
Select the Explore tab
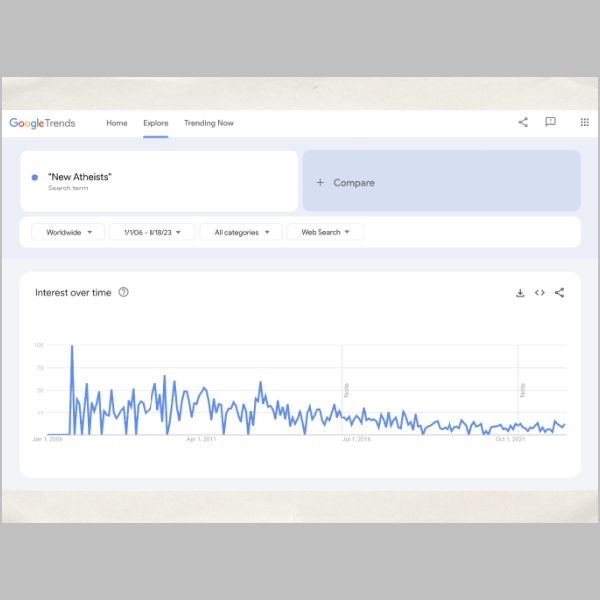click(156, 123)
